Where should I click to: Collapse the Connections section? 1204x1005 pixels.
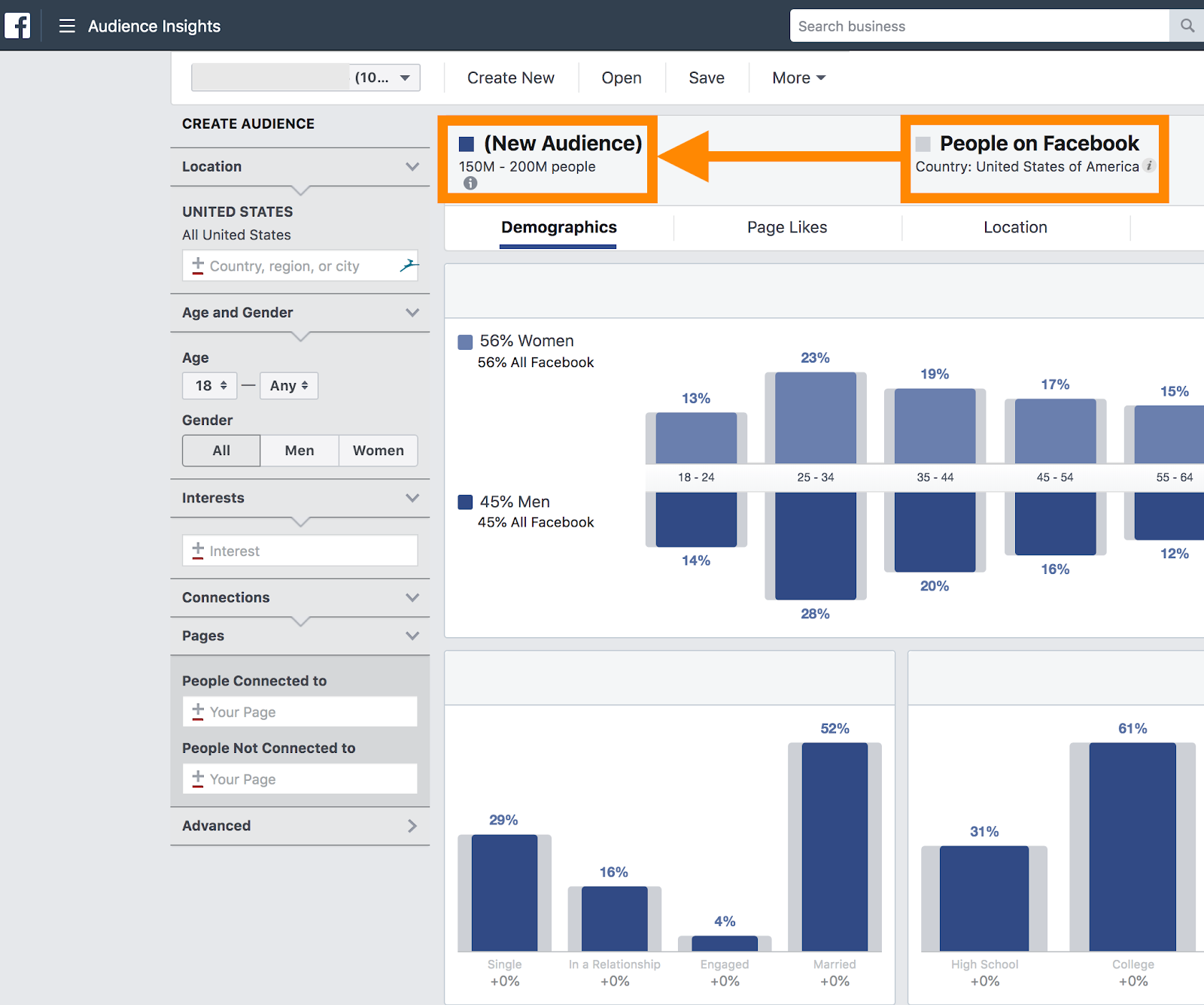[412, 597]
